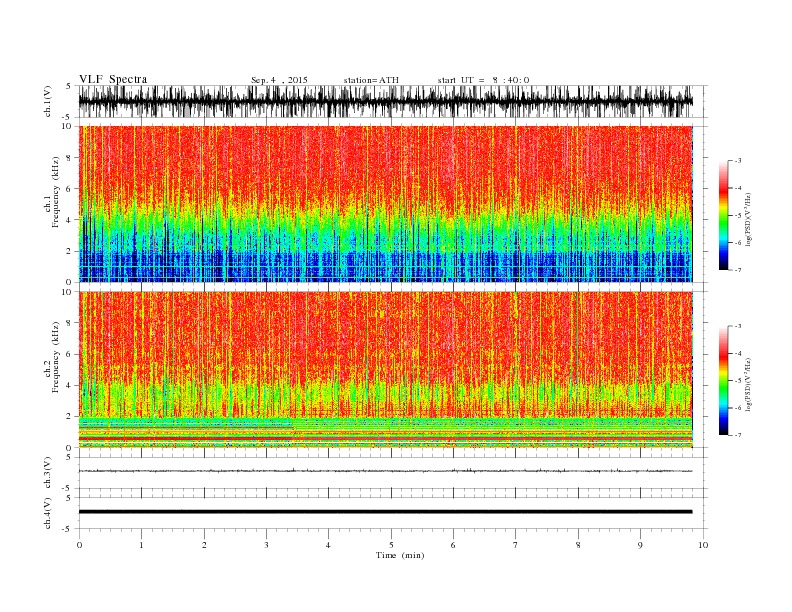Click the color scale bar beside ch.2 spectrogram

(723, 381)
